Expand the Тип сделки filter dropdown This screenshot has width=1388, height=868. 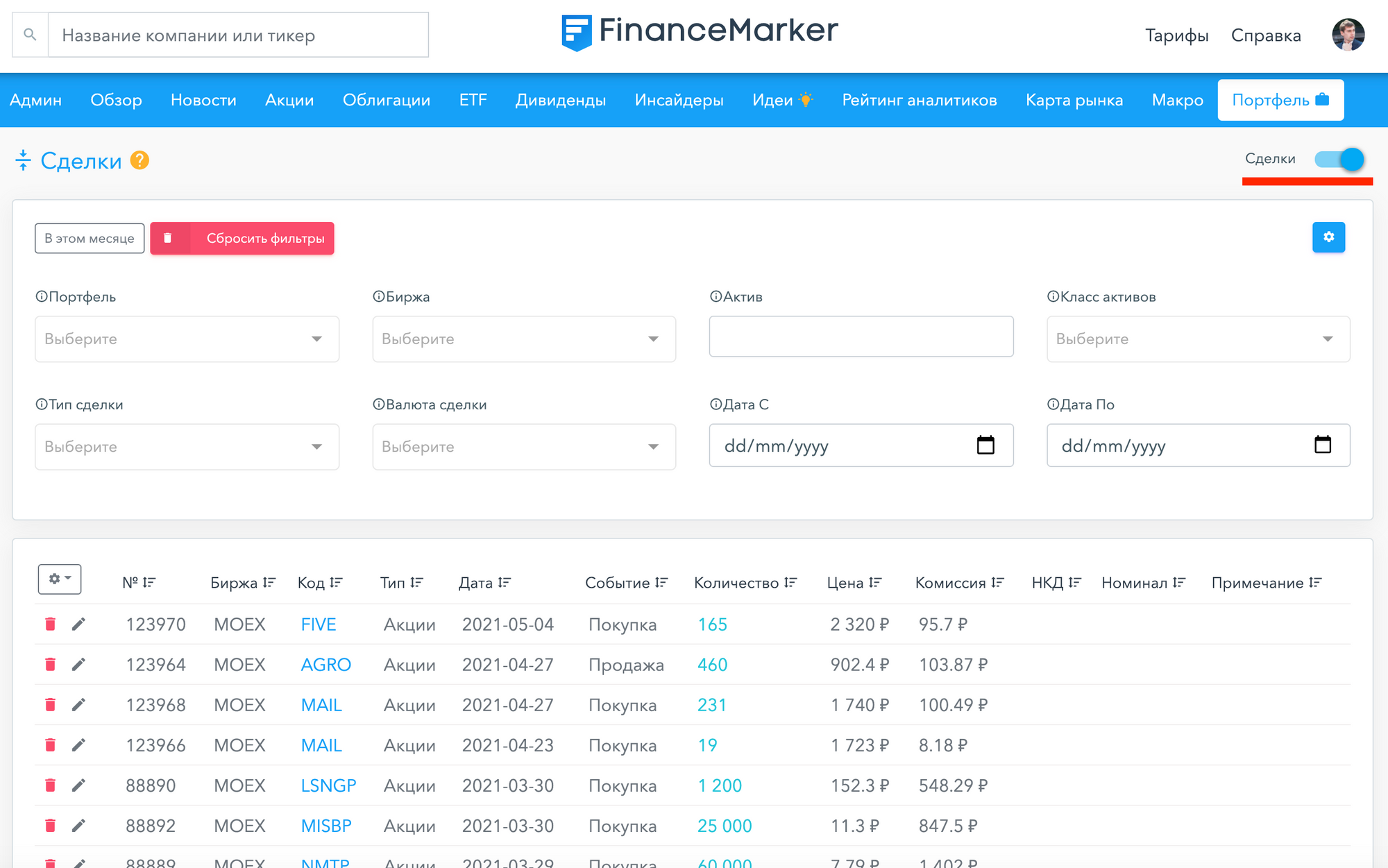[187, 446]
